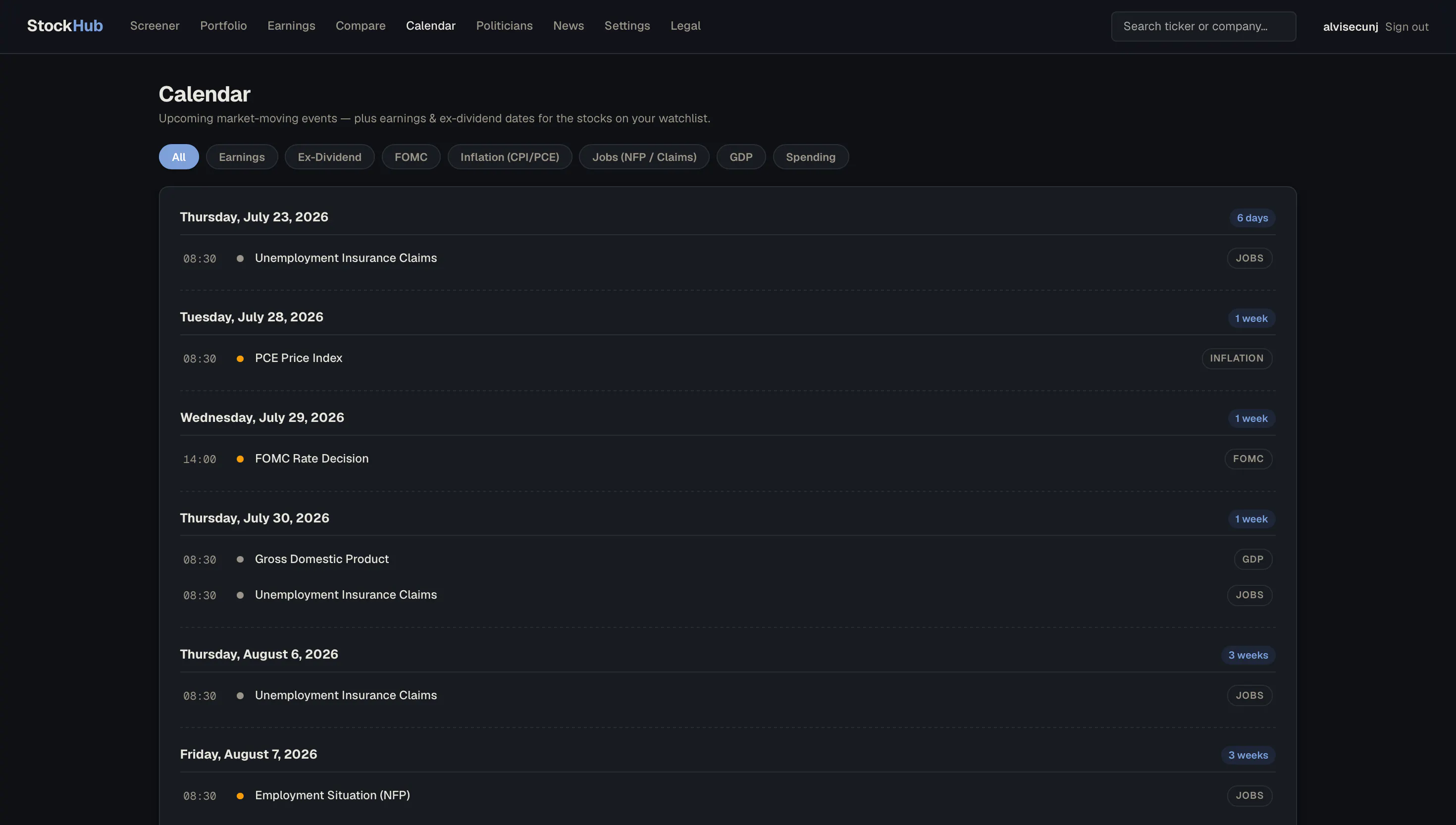1456x825 pixels.
Task: Click the INFLATION tag
Action: click(1237, 359)
